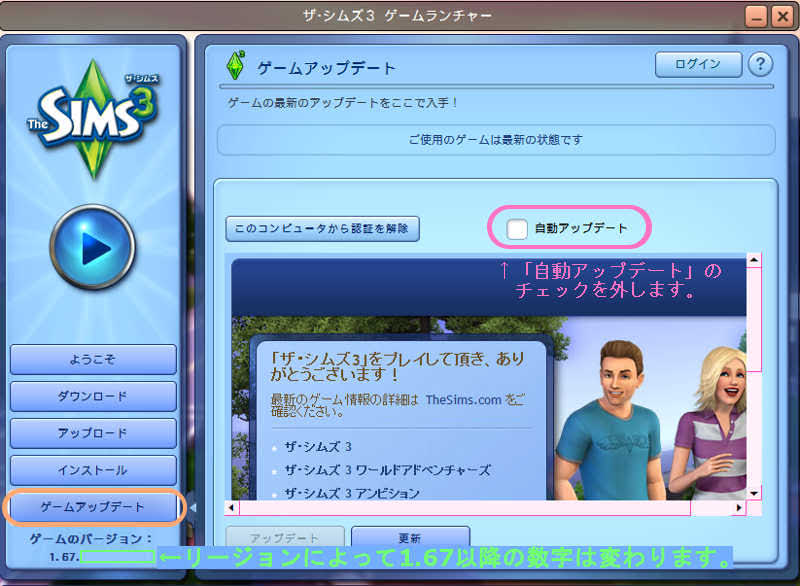Click ザ・シムズ 3 アンビション list item
800x586 pixels.
pyautogui.click(x=352, y=493)
